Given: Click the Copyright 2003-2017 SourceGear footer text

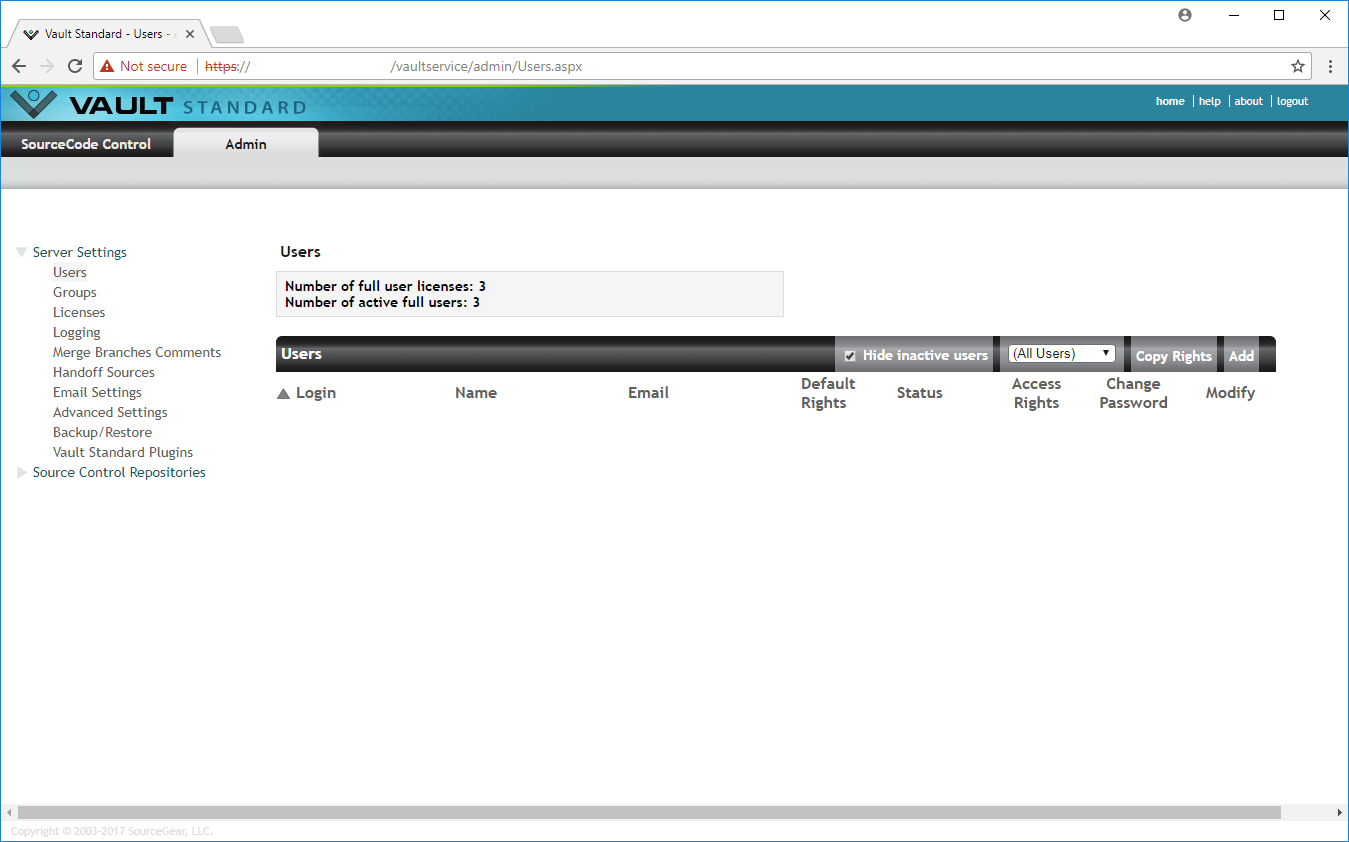Looking at the screenshot, I should tap(112, 831).
